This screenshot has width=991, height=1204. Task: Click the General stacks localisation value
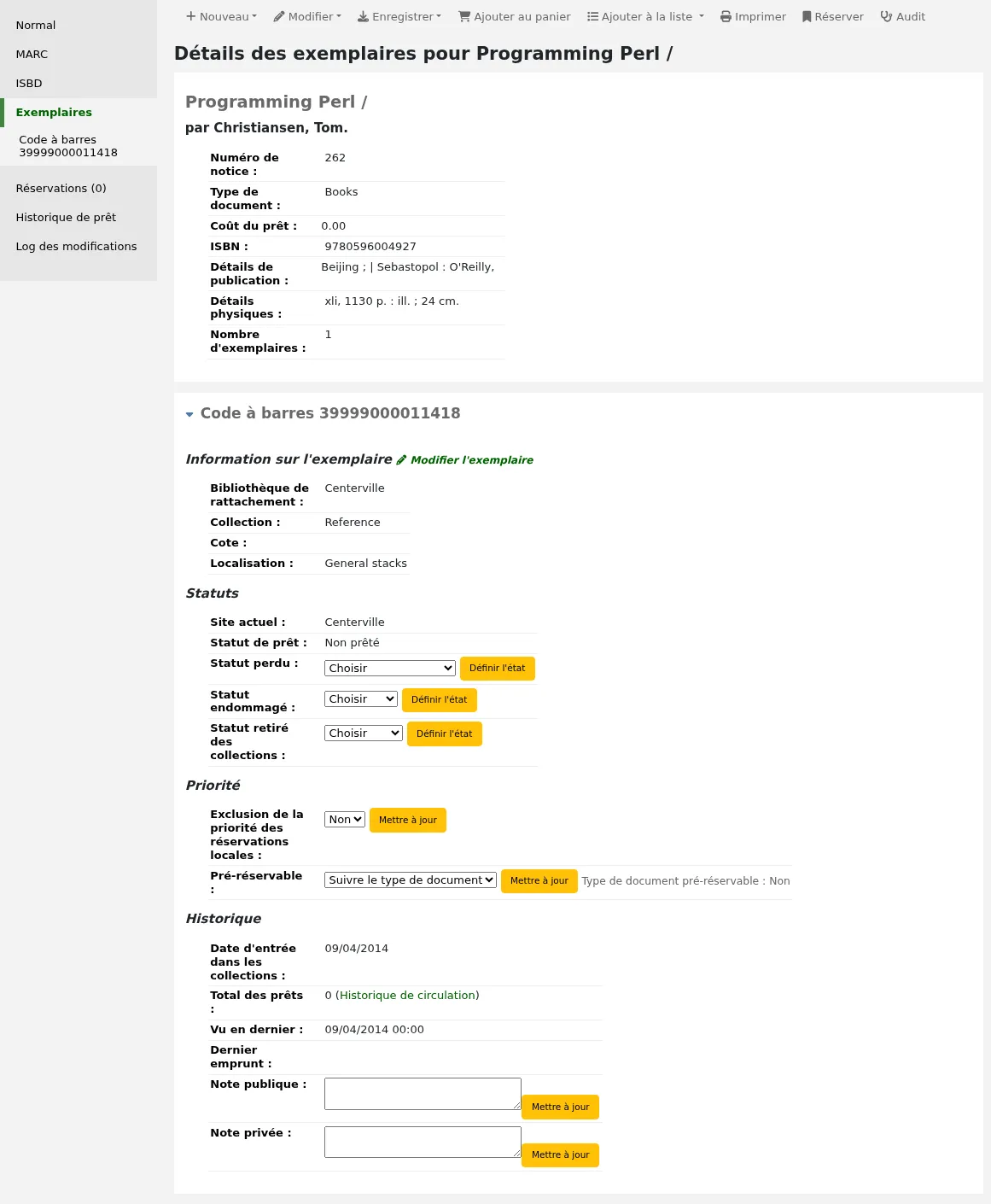click(365, 564)
